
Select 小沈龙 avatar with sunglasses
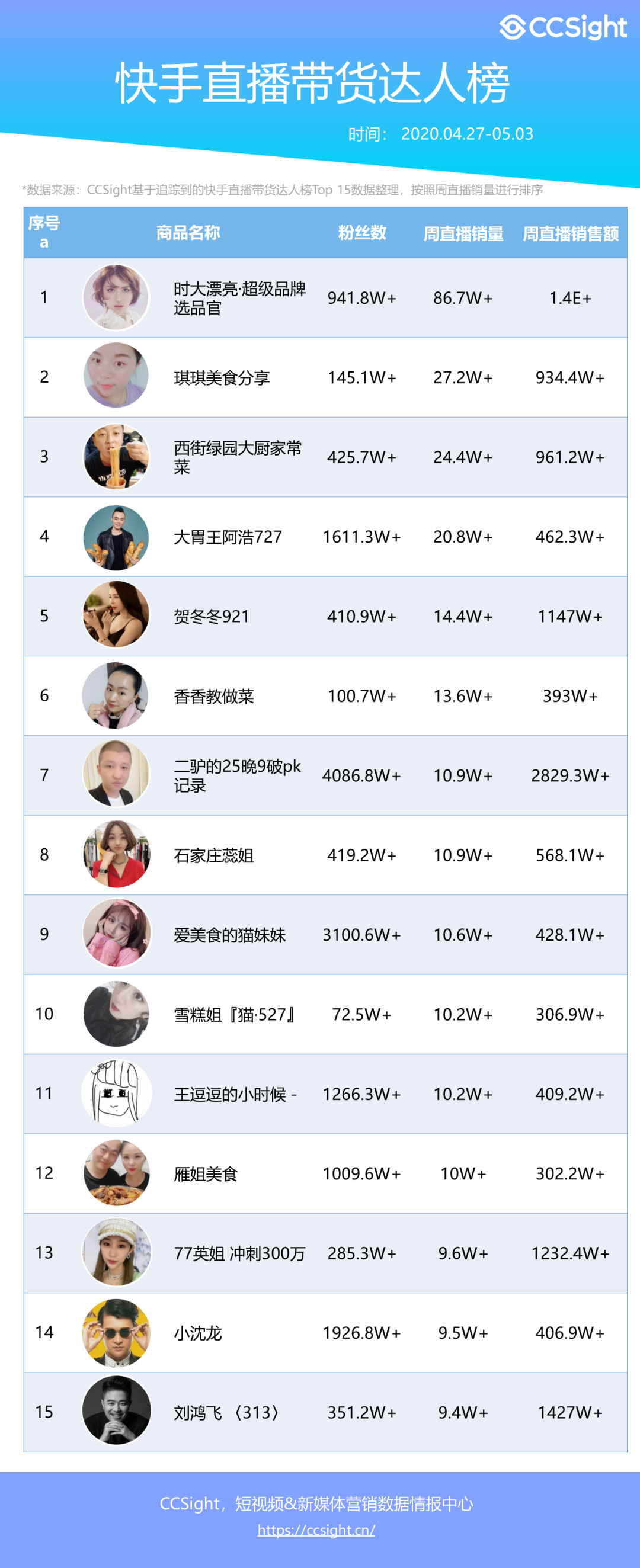tap(116, 1333)
